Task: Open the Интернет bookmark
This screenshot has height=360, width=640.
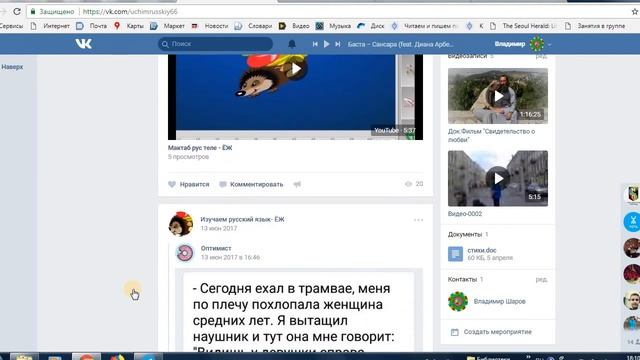Action: [x=51, y=26]
